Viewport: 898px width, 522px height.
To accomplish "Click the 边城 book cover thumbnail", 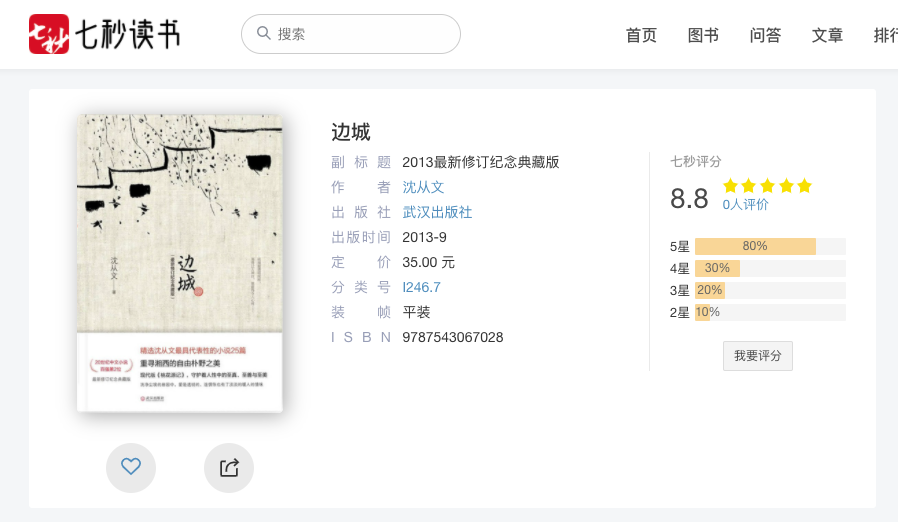I will click(180, 263).
